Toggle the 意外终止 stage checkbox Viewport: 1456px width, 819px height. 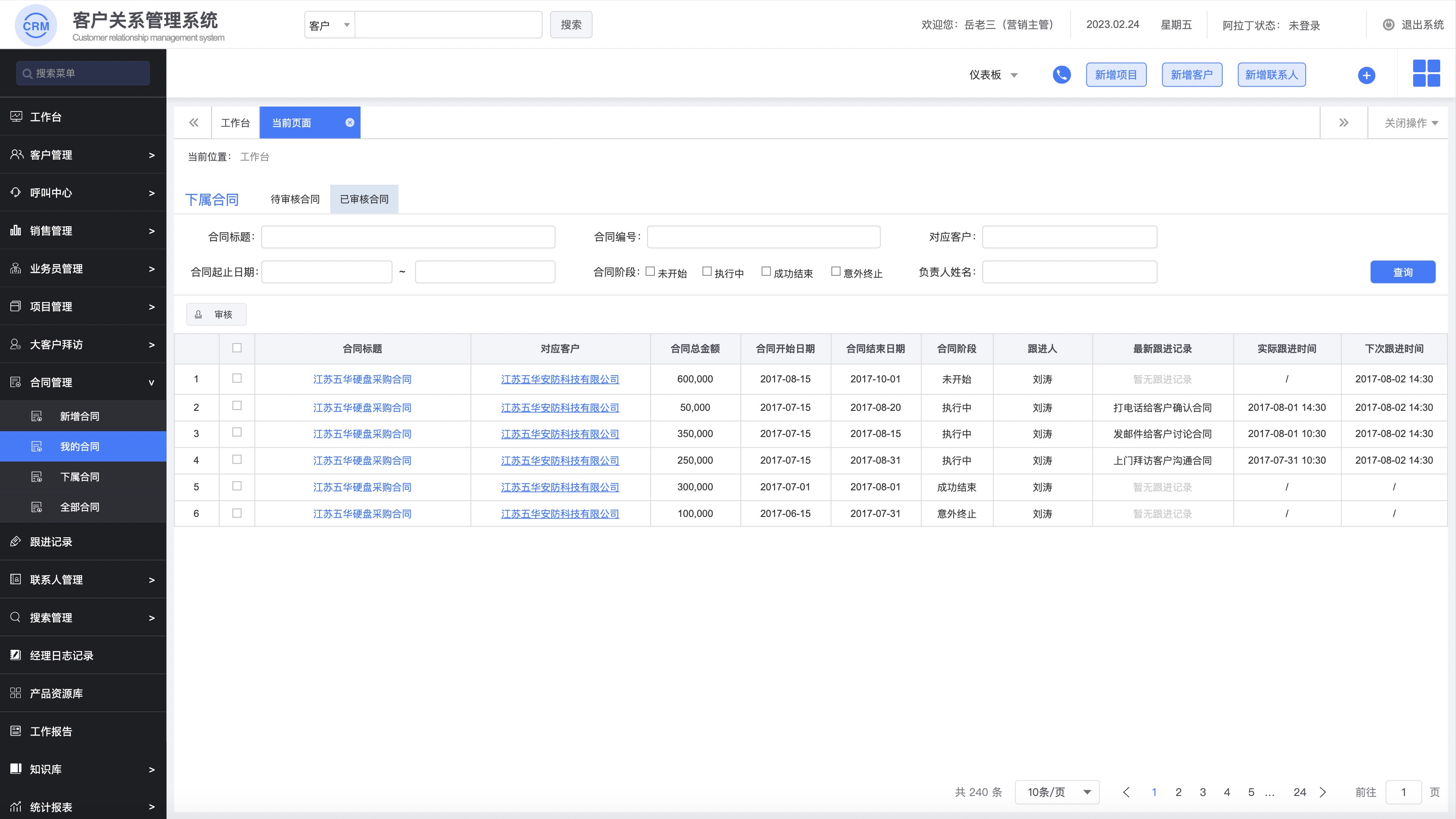click(836, 271)
